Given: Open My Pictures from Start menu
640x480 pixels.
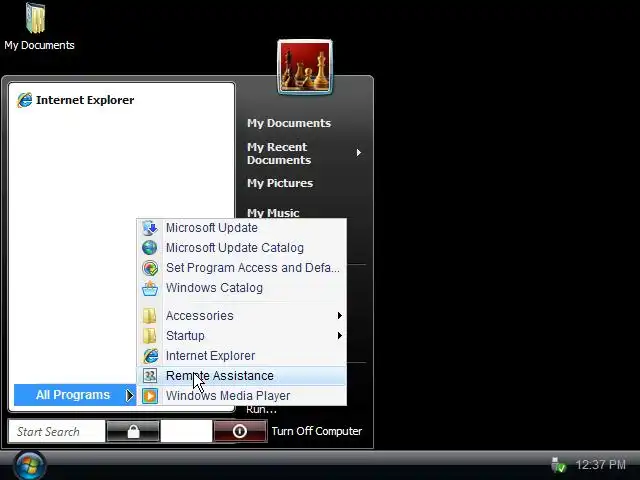Looking at the screenshot, I should pyautogui.click(x=280, y=183).
